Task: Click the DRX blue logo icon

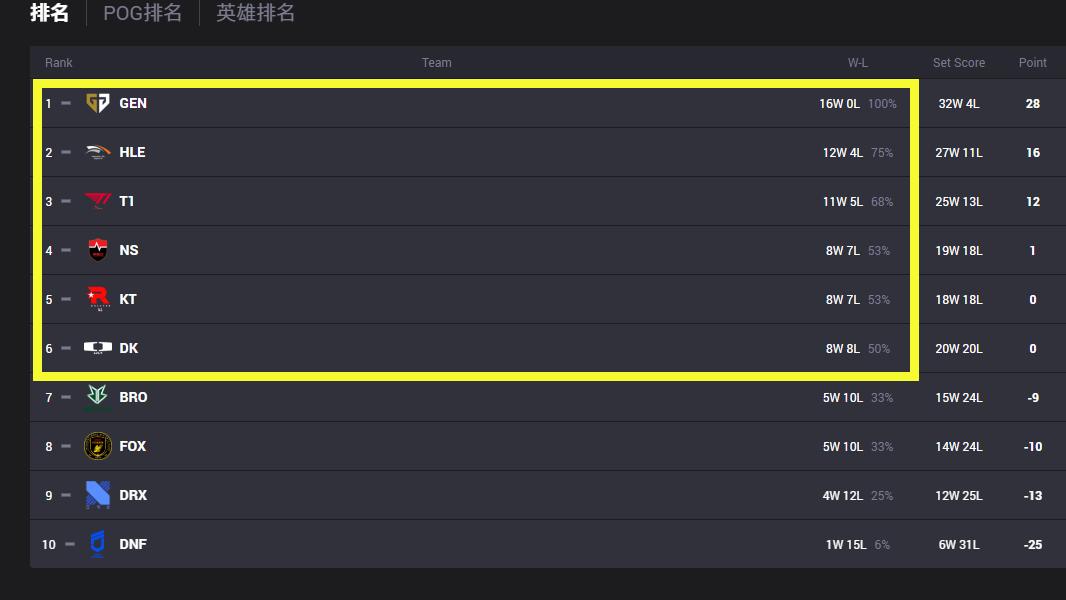Action: coord(98,495)
